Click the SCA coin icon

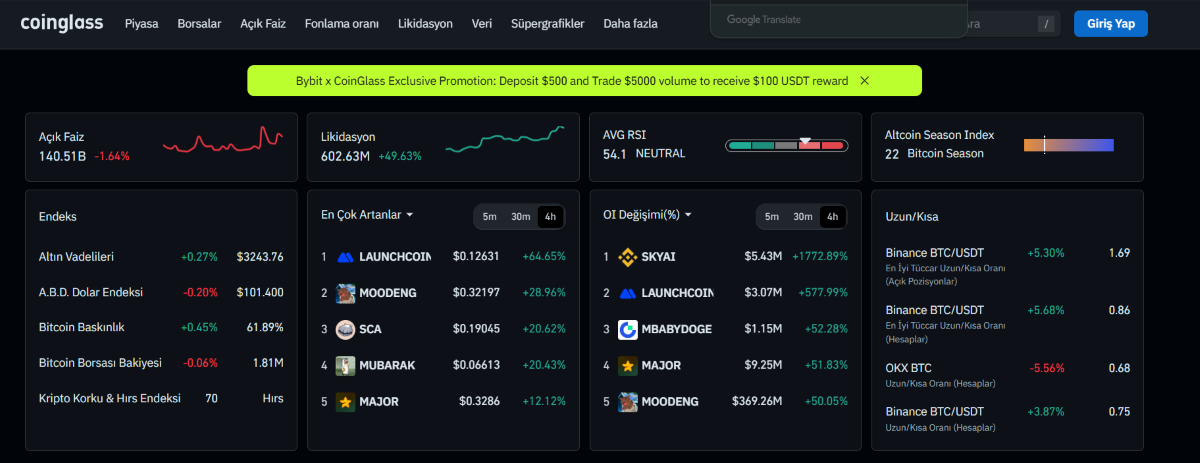345,329
